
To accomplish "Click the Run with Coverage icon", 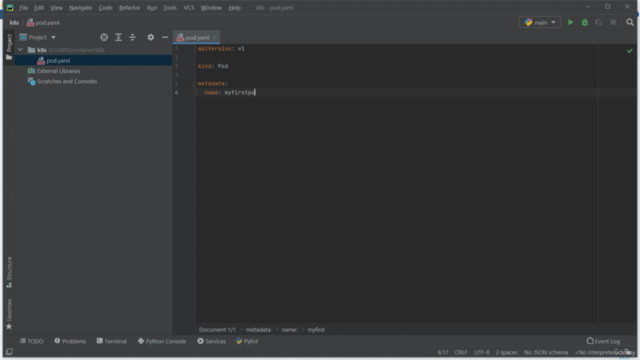I will coord(598,22).
